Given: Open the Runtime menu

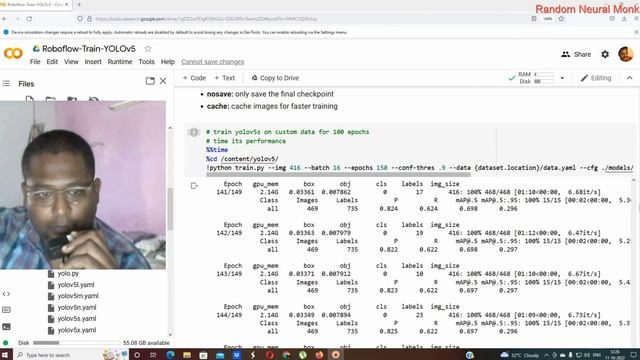Looking at the screenshot, I should (120, 62).
